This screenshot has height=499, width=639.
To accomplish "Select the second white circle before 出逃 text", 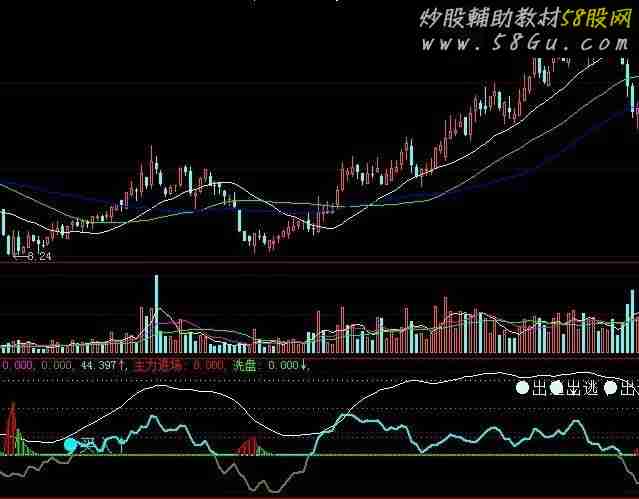I will coord(557,388).
